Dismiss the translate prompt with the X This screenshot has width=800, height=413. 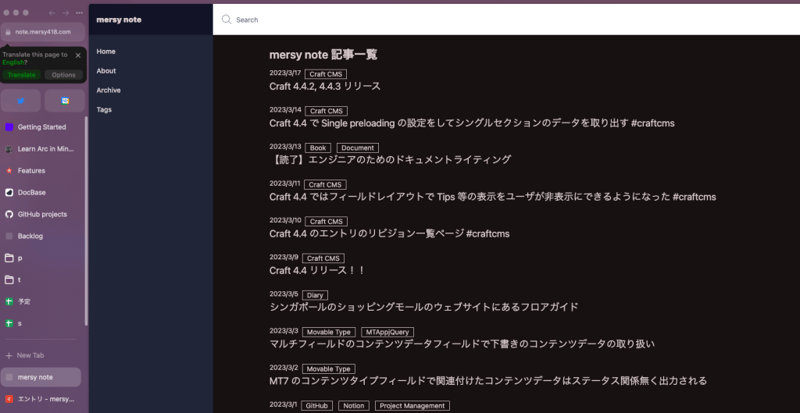tap(78, 55)
